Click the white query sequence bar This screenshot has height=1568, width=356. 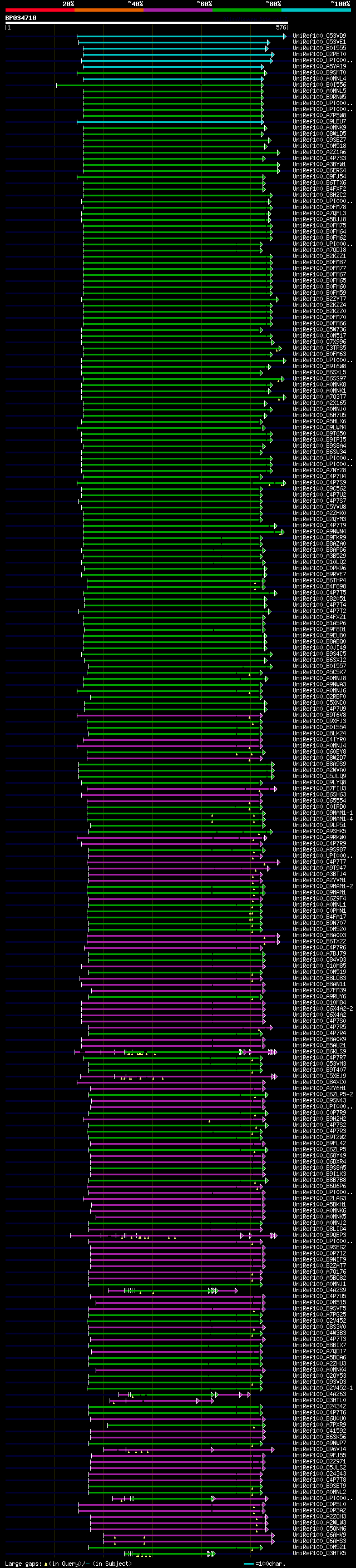point(147,23)
